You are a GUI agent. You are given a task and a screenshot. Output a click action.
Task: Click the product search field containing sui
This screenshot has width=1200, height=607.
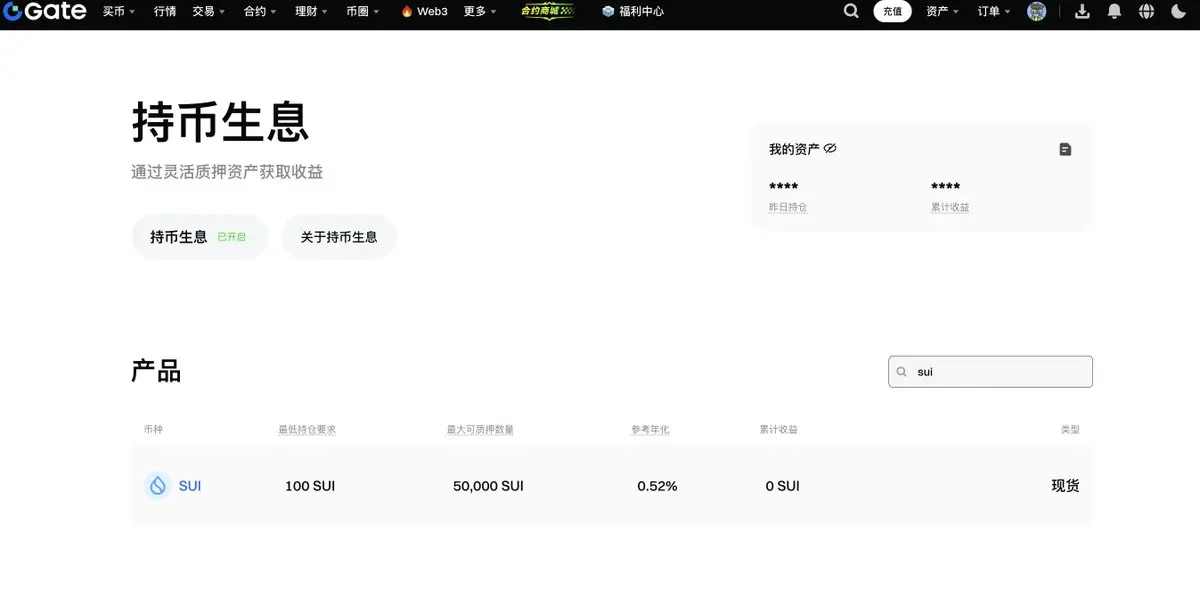tap(990, 372)
